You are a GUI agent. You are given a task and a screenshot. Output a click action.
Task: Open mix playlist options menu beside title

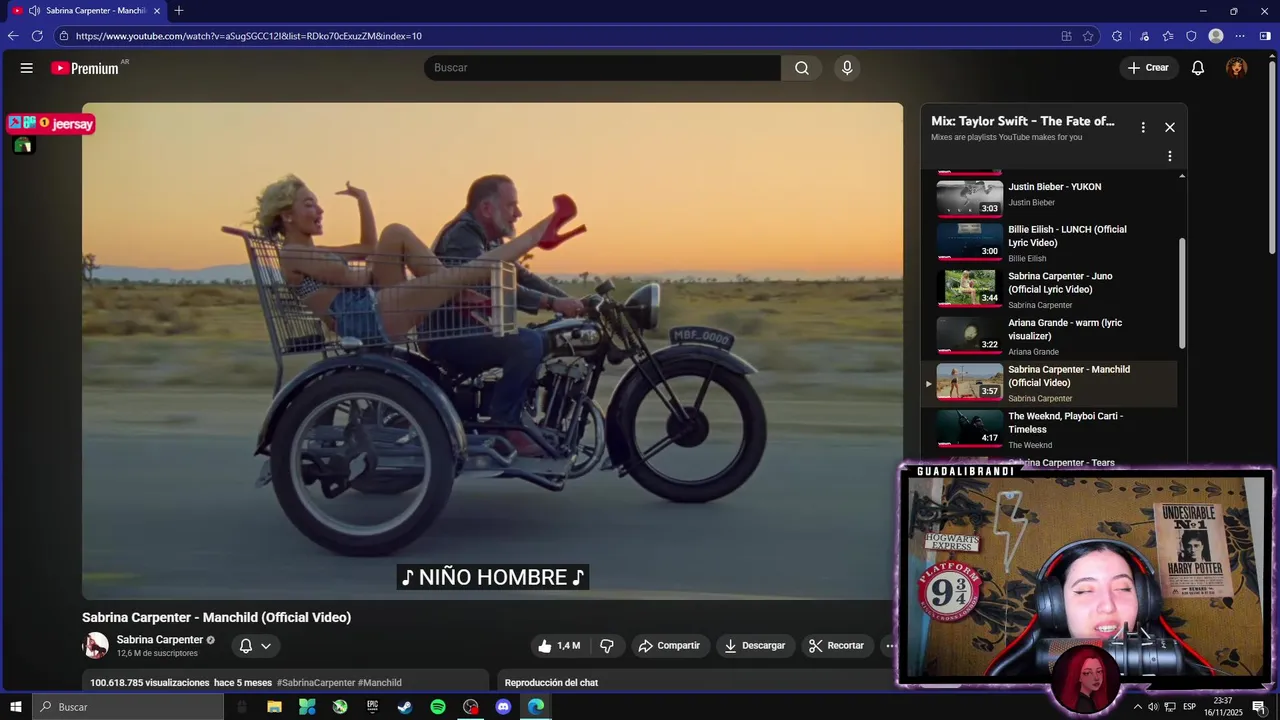click(1143, 127)
